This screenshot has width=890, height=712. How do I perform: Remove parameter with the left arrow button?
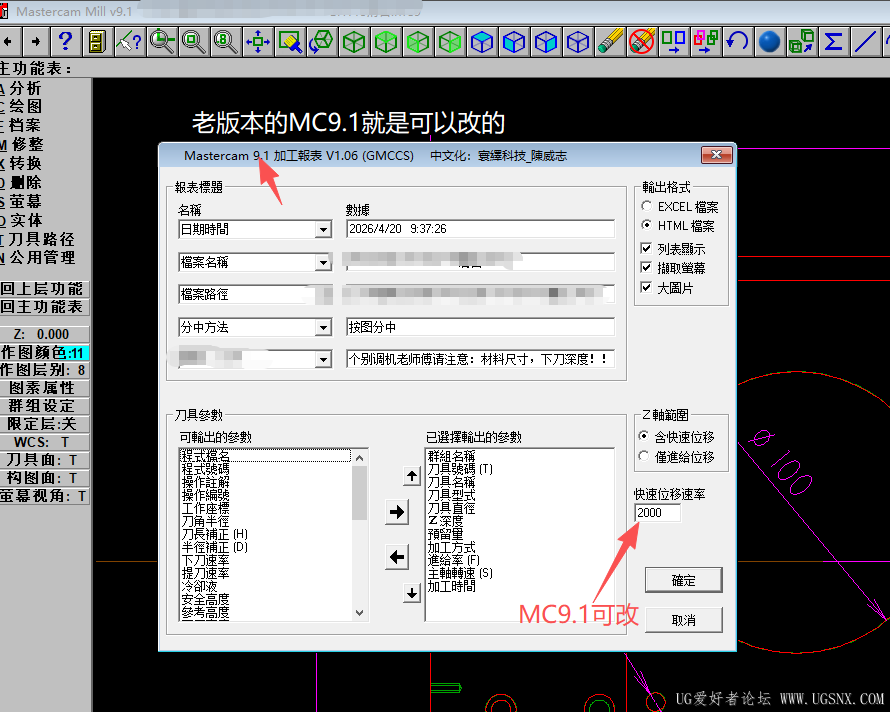click(397, 557)
